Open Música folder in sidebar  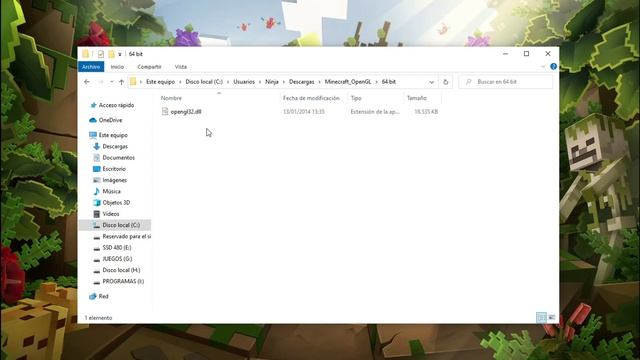[111, 191]
